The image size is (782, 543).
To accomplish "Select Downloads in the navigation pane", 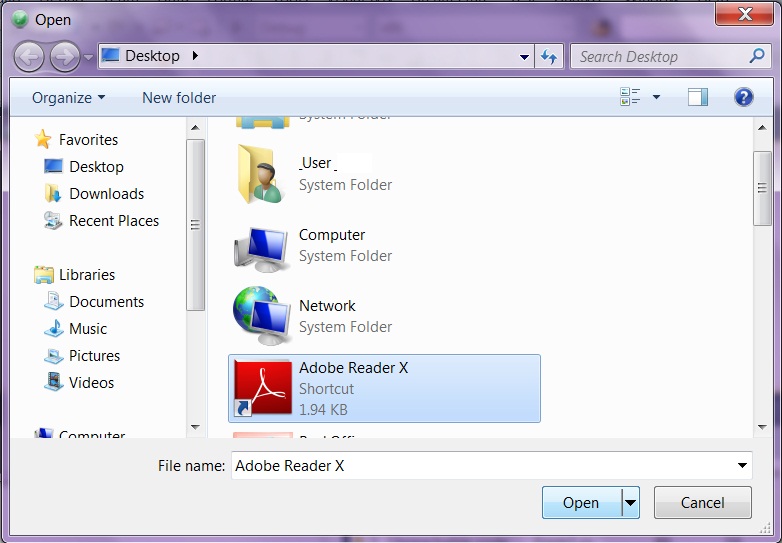I will click(x=107, y=193).
